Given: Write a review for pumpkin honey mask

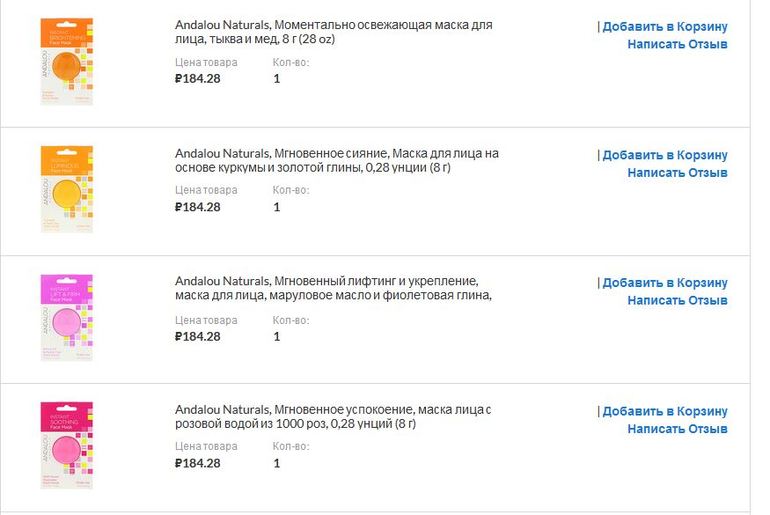Looking at the screenshot, I should [x=677, y=44].
